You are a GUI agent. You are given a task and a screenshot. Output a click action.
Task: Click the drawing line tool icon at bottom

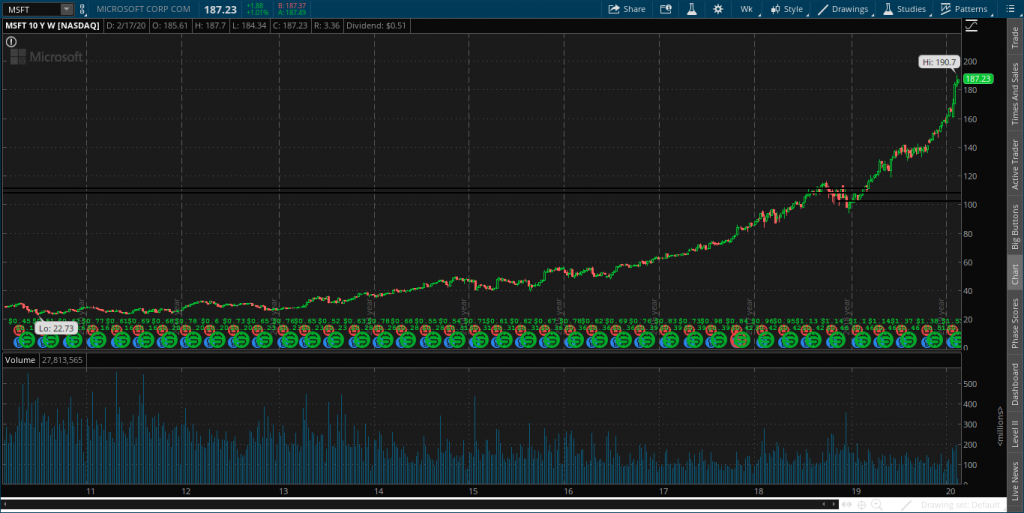906,505
